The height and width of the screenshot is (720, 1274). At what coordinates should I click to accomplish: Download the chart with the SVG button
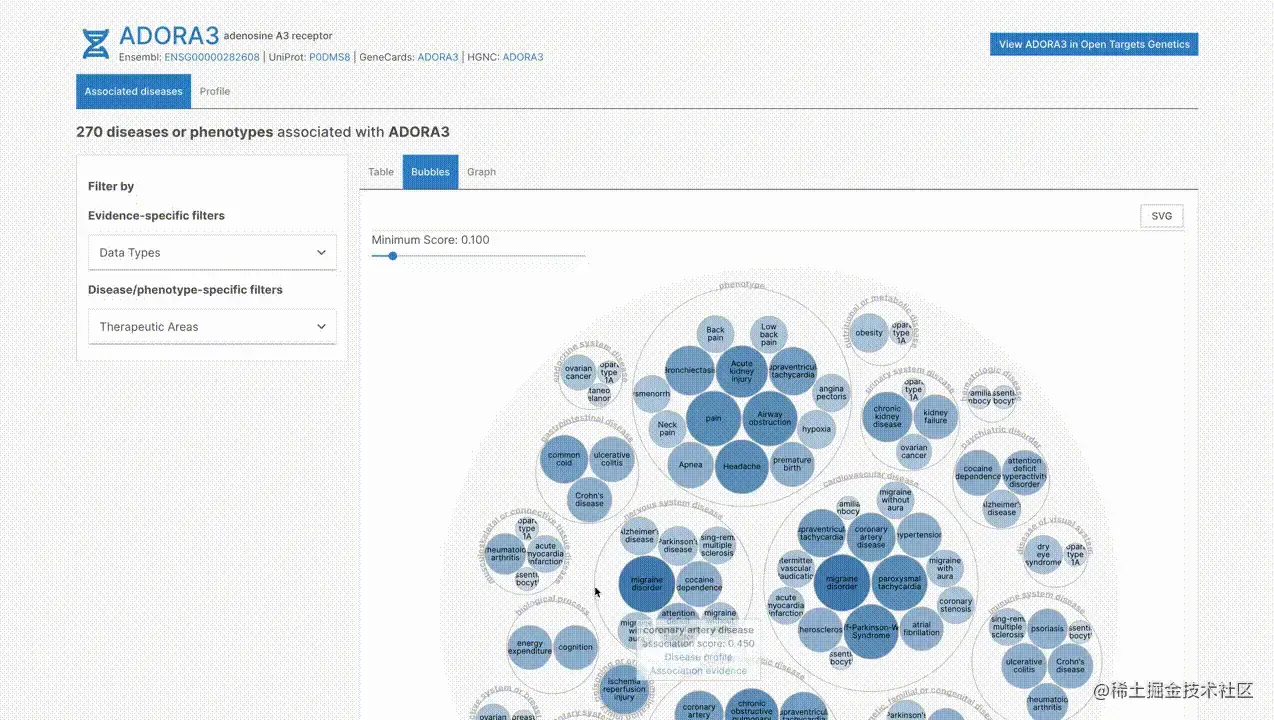pos(1162,216)
